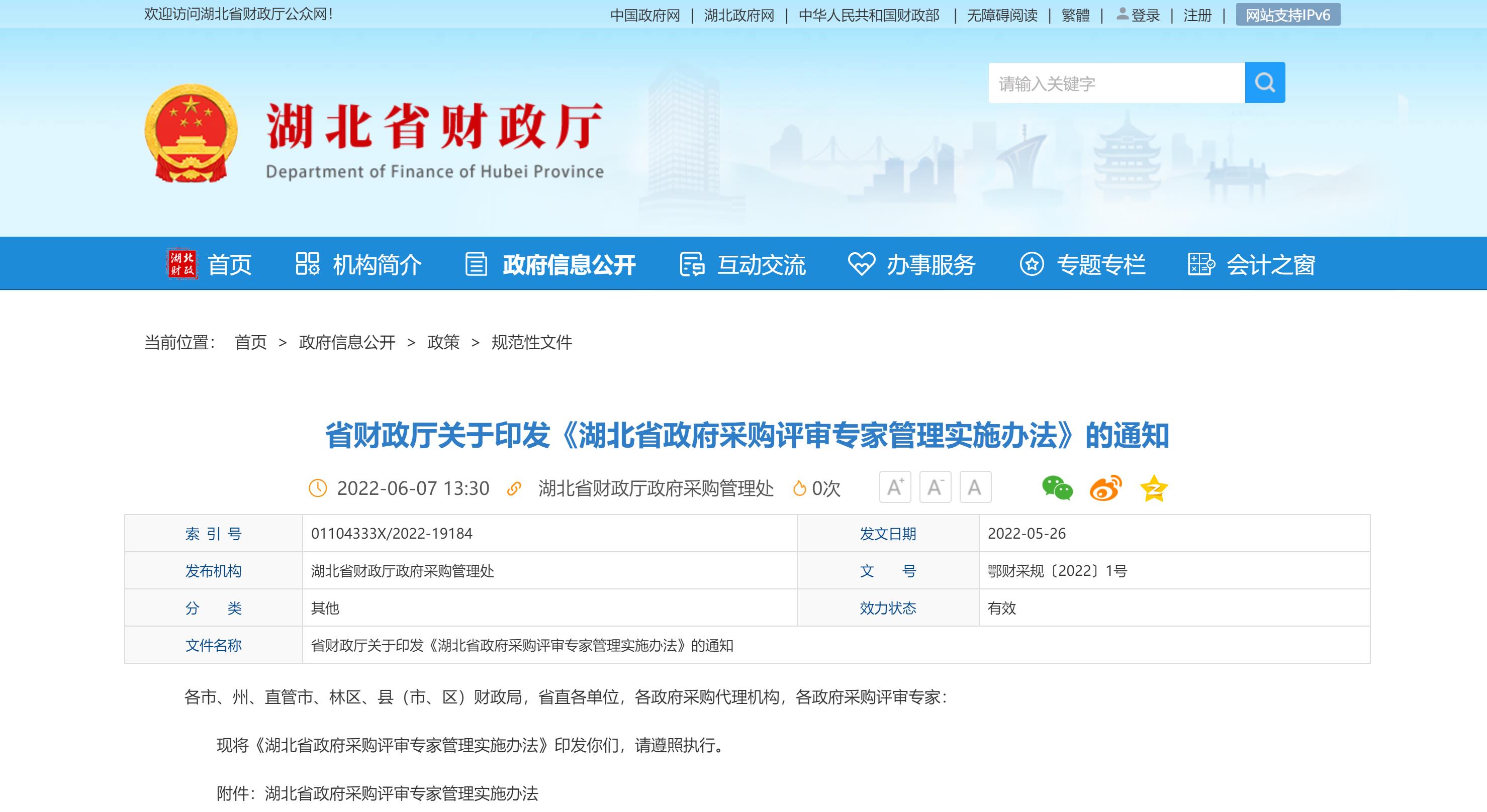Share to QQ Zone via star icon

pyautogui.click(x=1153, y=488)
